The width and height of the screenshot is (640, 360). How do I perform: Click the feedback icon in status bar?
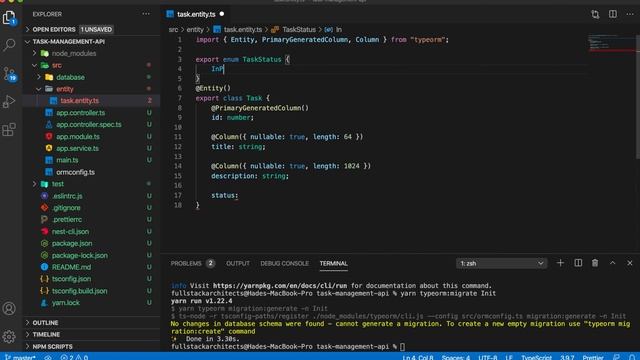coord(616,357)
